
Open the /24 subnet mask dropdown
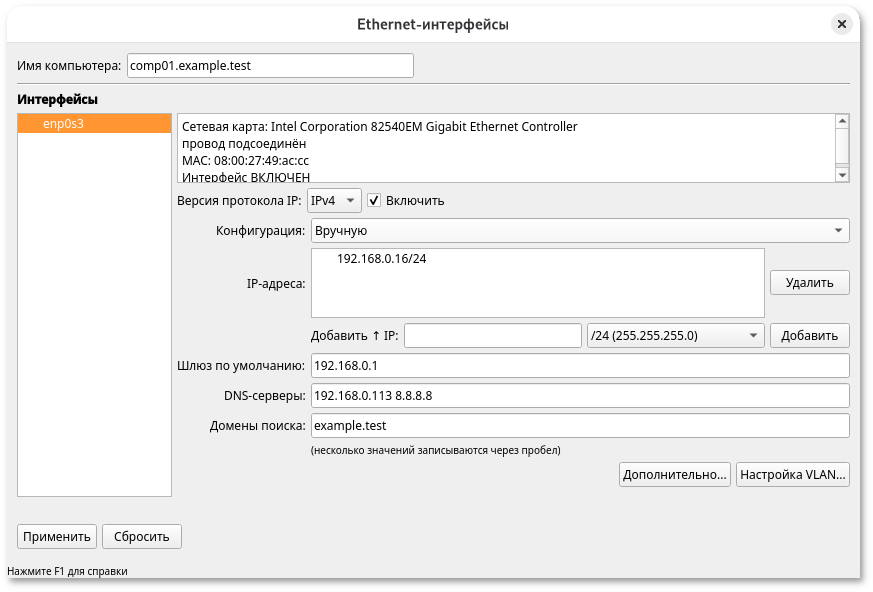tap(674, 336)
